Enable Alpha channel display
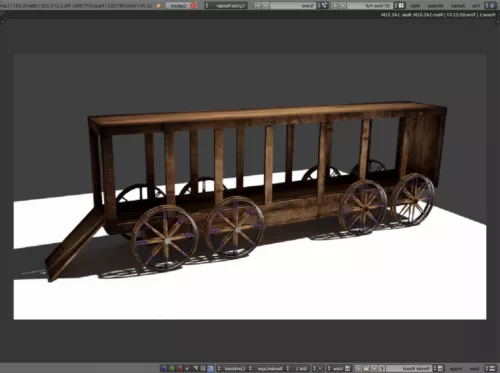Viewport: 500px width, 373px height. [195, 369]
